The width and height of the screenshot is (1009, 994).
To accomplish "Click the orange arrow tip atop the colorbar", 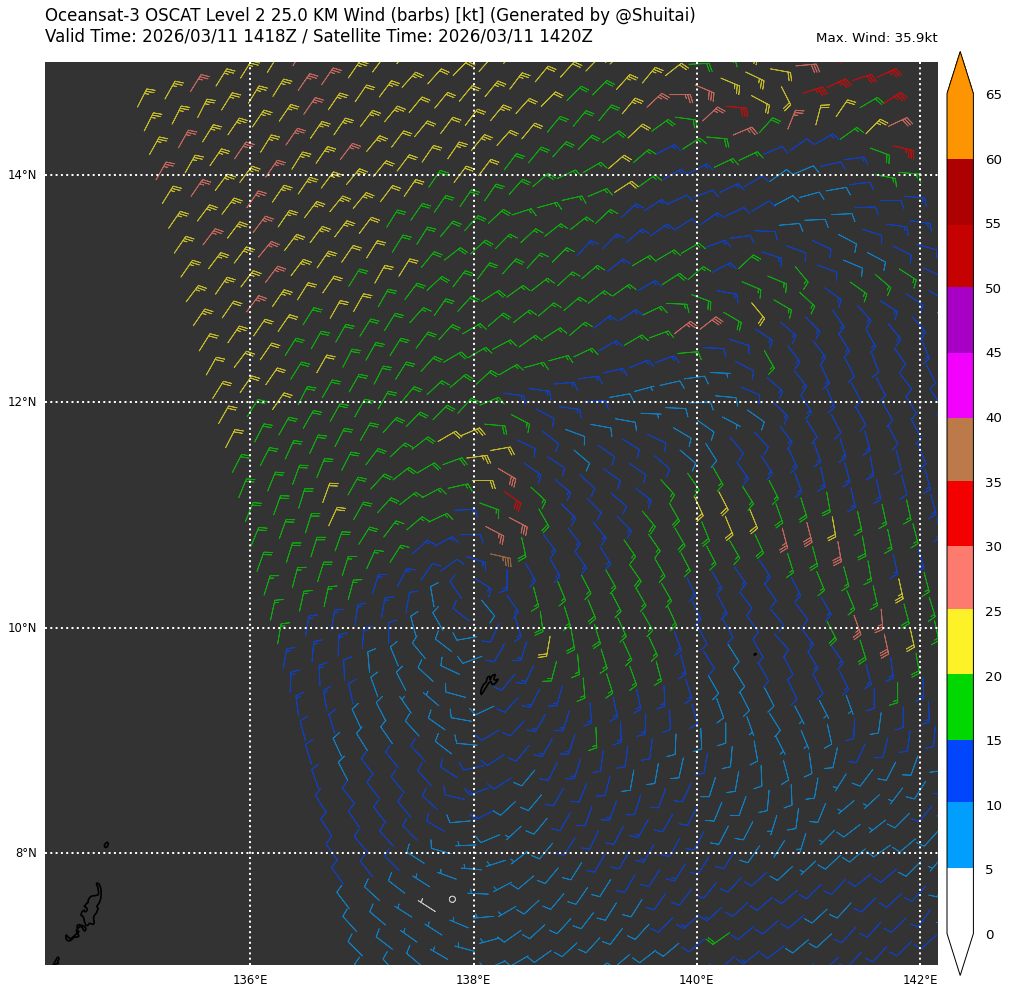I will (x=960, y=70).
